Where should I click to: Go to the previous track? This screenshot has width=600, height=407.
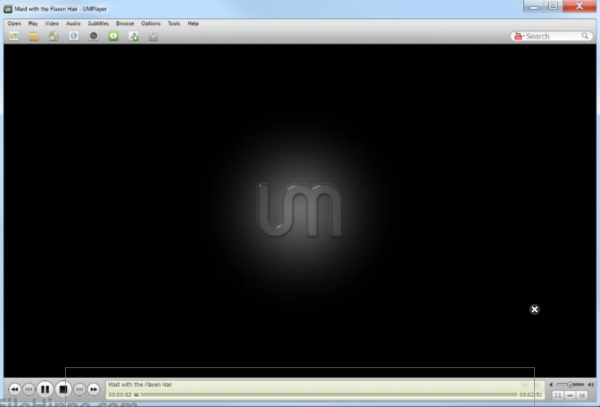pyautogui.click(x=29, y=389)
